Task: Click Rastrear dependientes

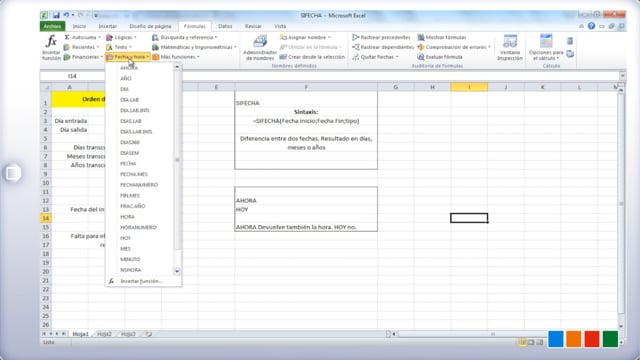Action: click(x=383, y=47)
